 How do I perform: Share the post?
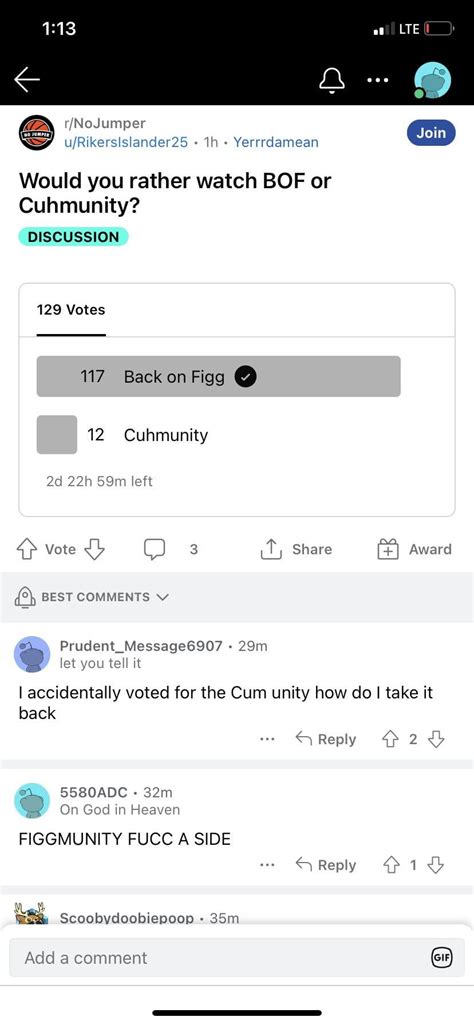pyautogui.click(x=296, y=550)
